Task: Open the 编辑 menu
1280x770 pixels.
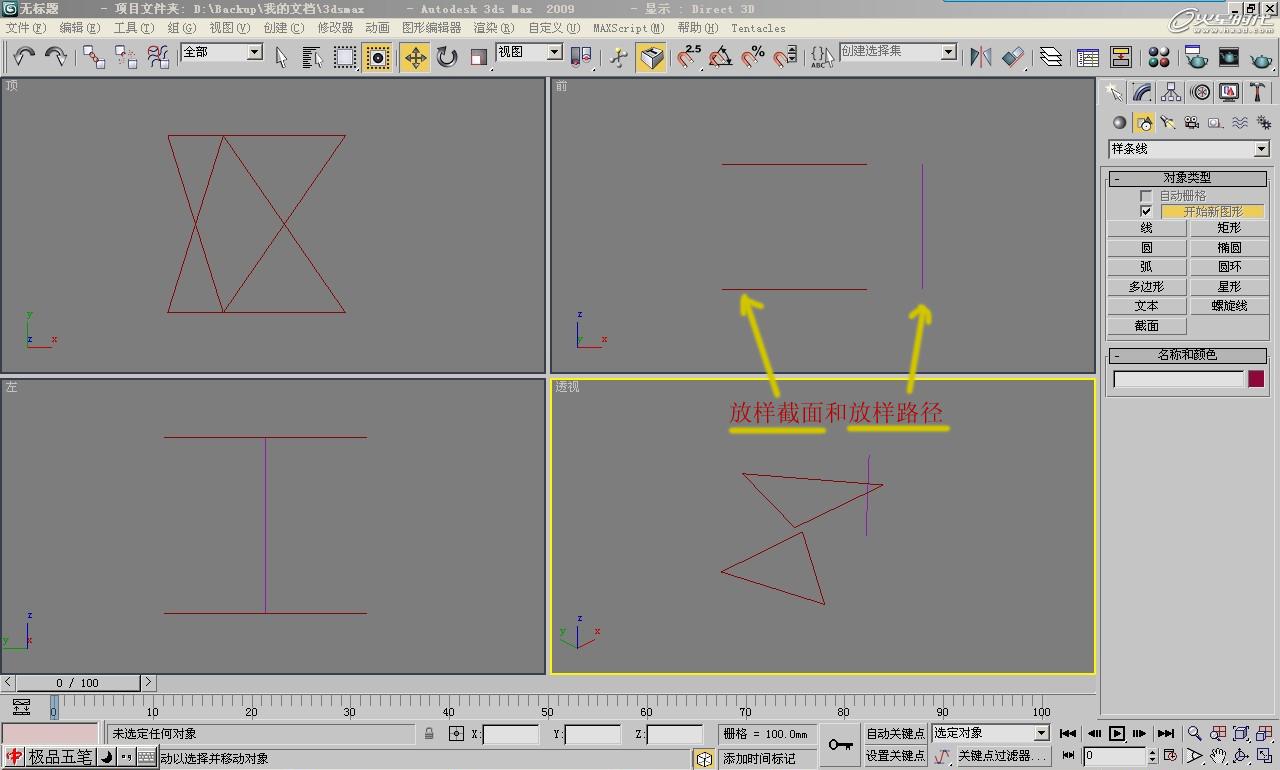Action: 79,28
